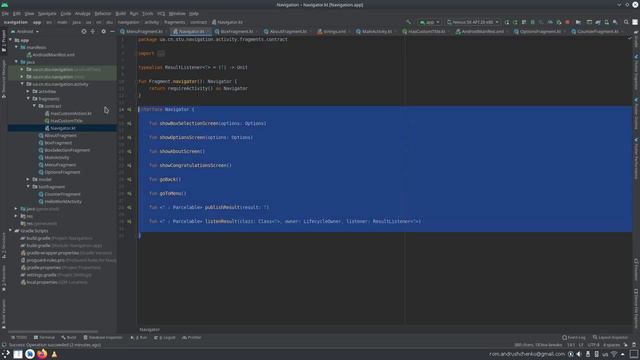Click the Project panel settings gear icon
Viewport: 640px width, 360px height.
coord(103,31)
